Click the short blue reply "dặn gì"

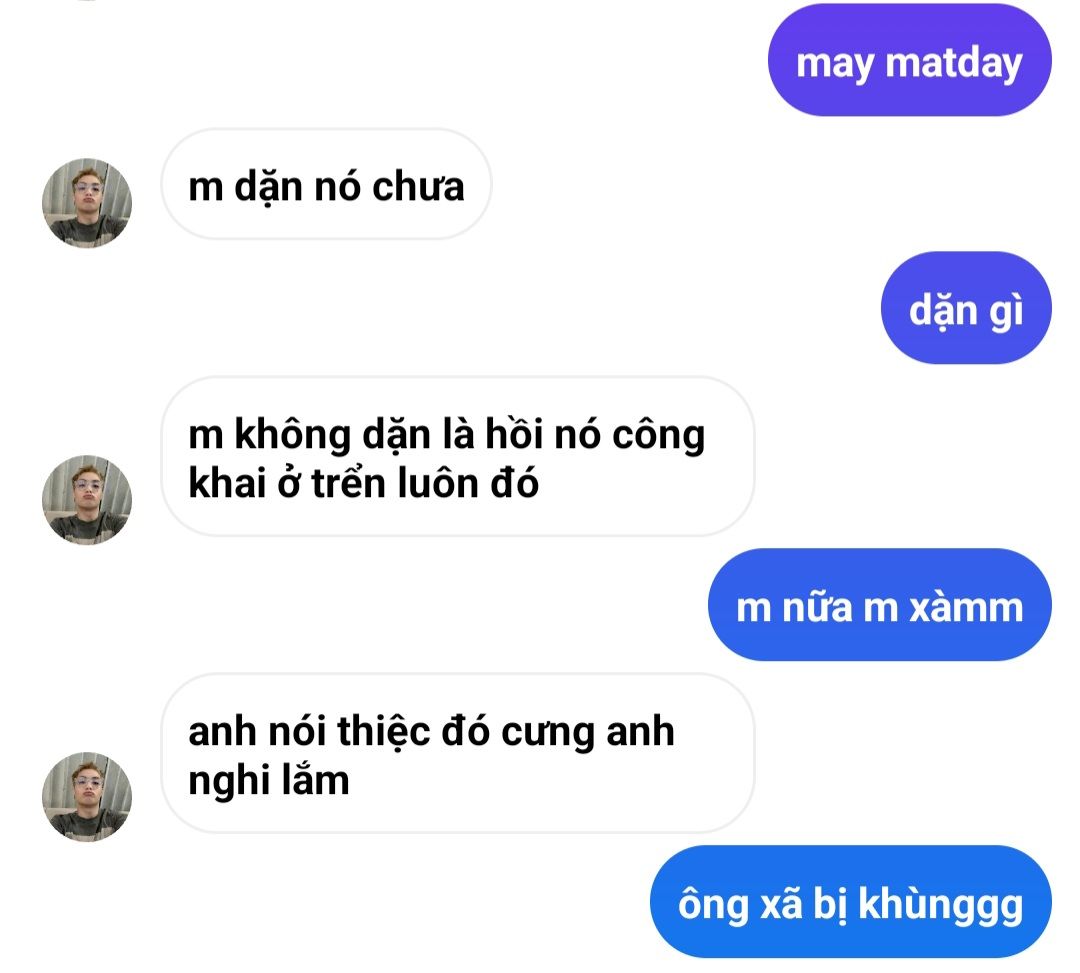(966, 308)
